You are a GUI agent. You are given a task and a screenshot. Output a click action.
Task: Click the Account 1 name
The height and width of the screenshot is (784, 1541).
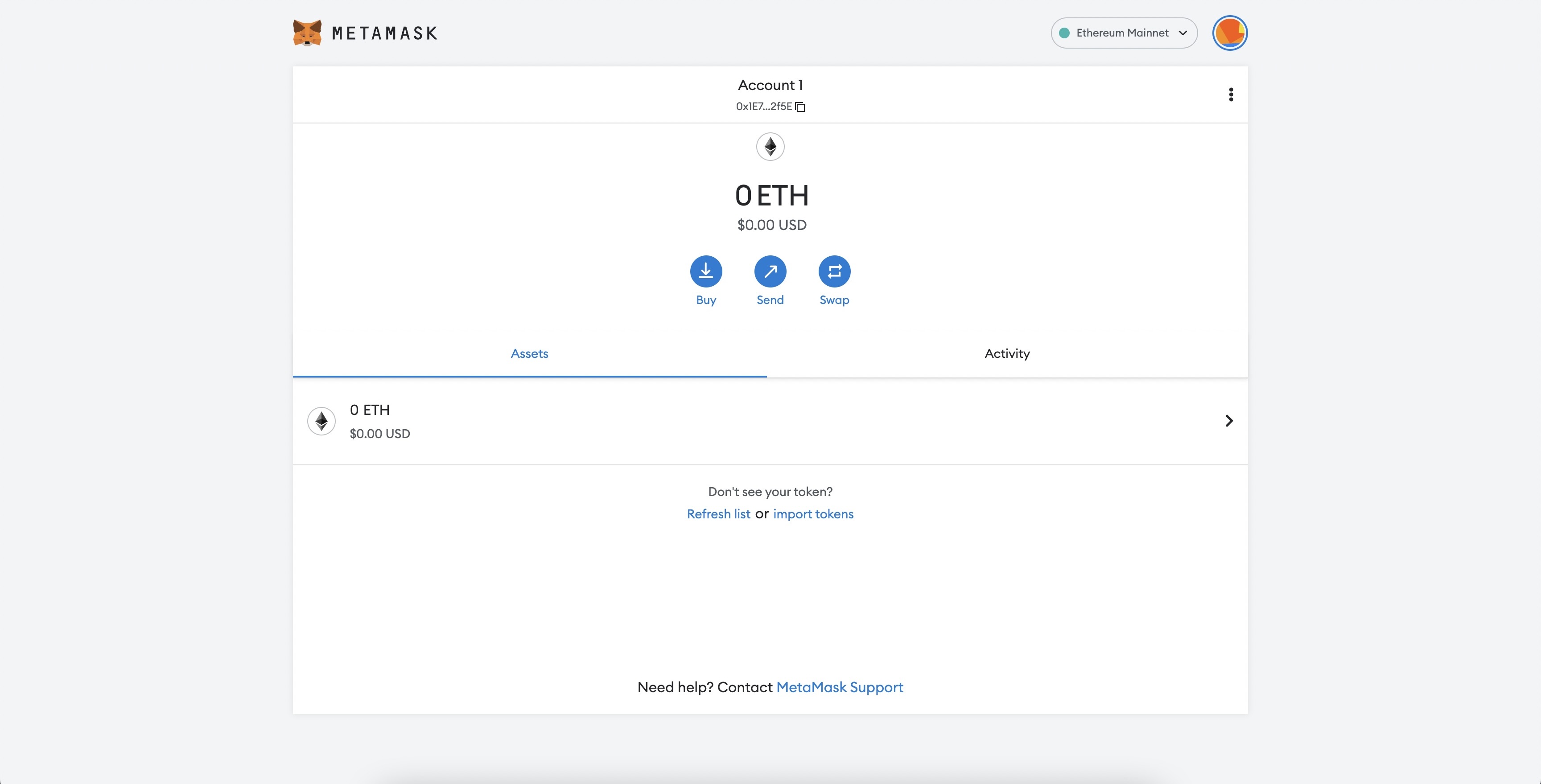770,85
